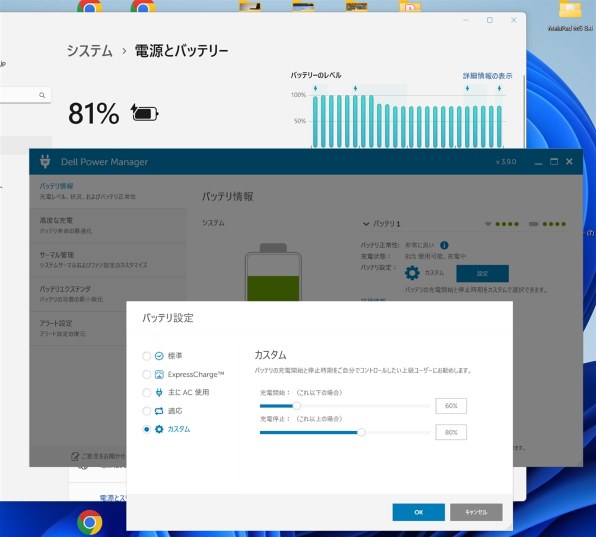Click the 充電停止 slider handle
596x537 pixels.
click(x=361, y=432)
